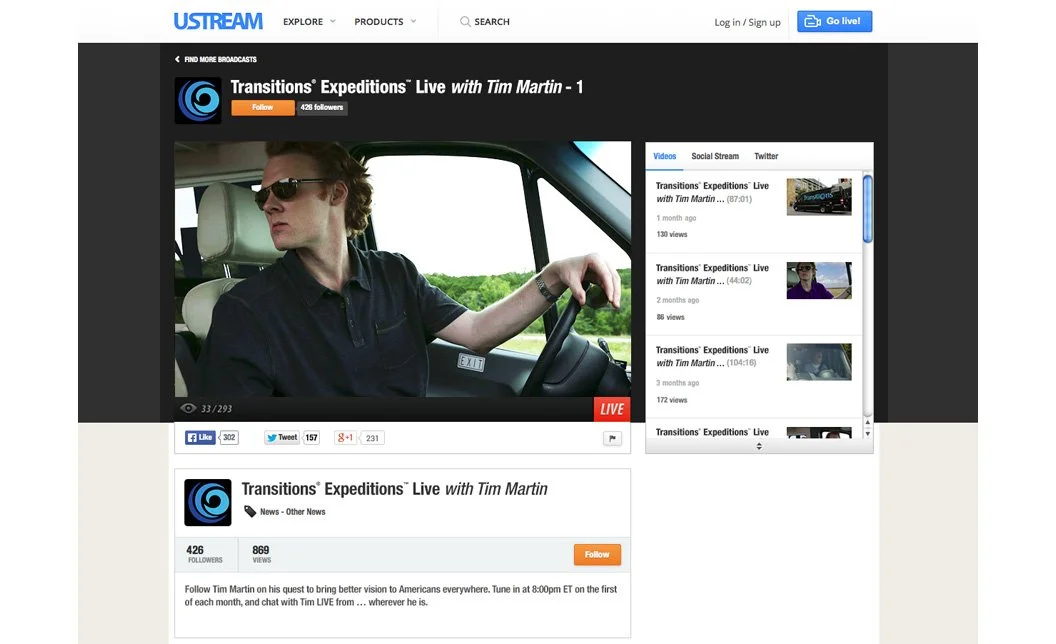Image resolution: width=1056 pixels, height=644 pixels.
Task: Open the Explore dropdown menu
Action: pyautogui.click(x=309, y=22)
